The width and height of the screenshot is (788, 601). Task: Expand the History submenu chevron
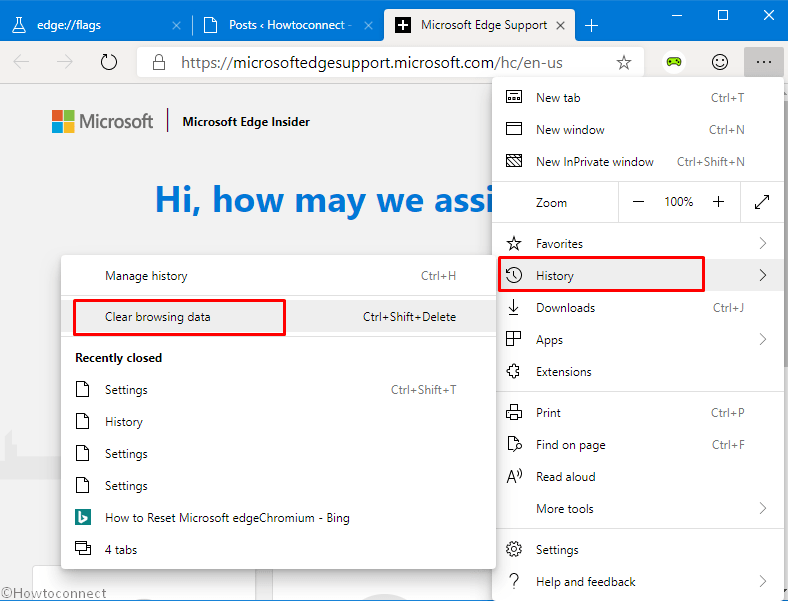tap(762, 275)
